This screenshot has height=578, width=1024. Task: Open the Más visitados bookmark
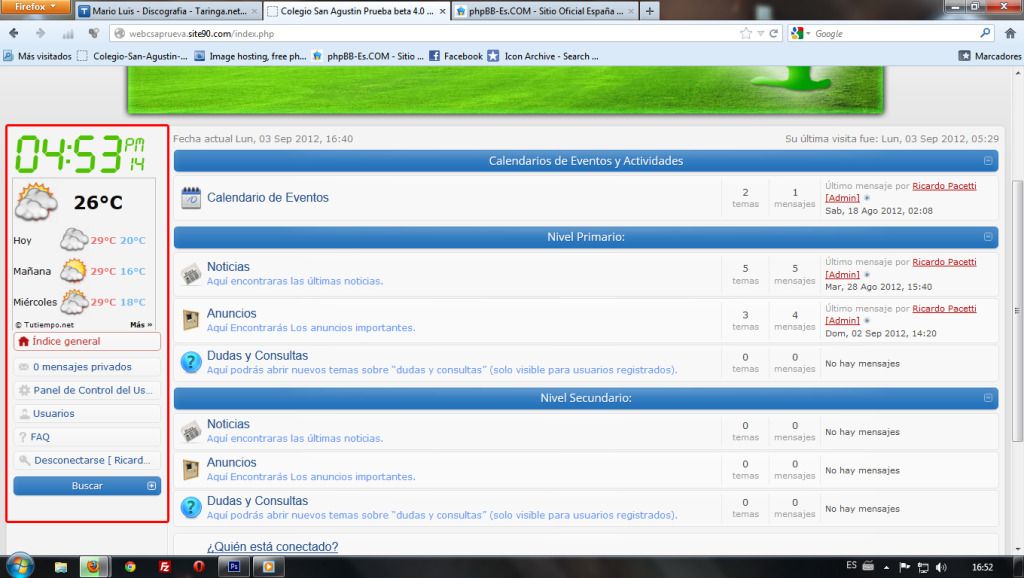[37, 56]
